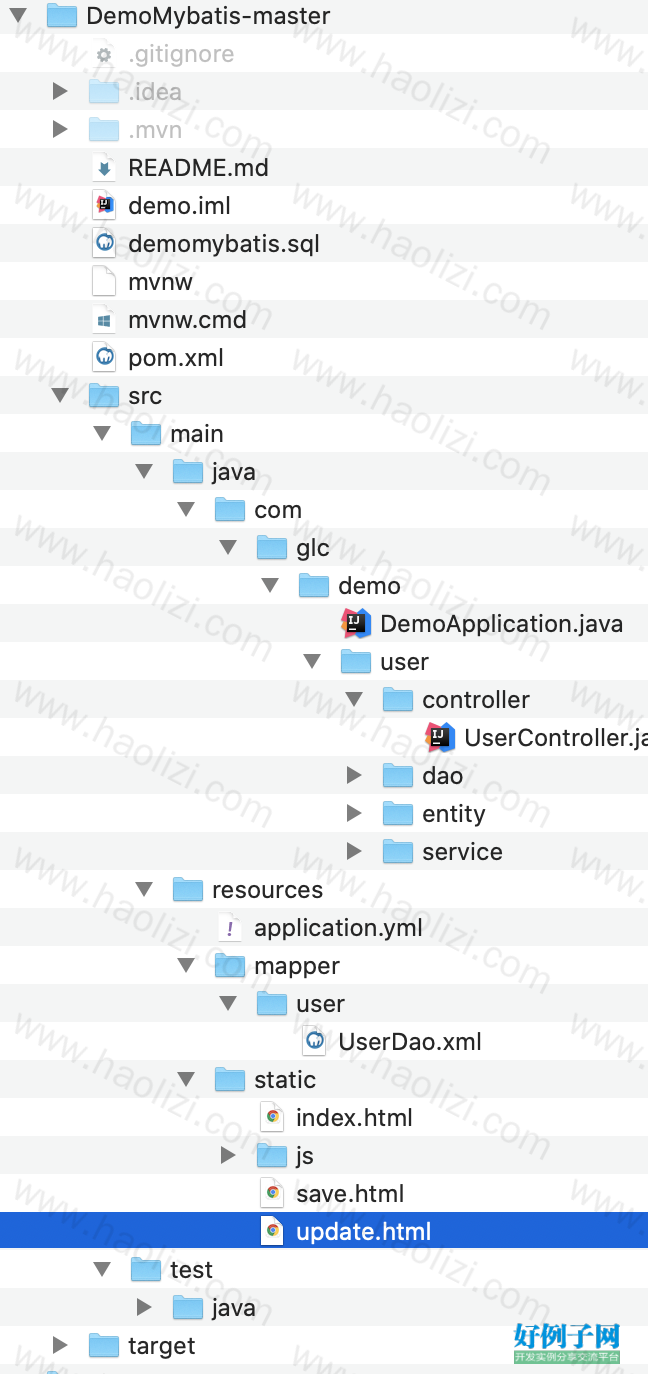The image size is (648, 1374).
Task: Select the DemoApplication.java file name
Action: (501, 624)
